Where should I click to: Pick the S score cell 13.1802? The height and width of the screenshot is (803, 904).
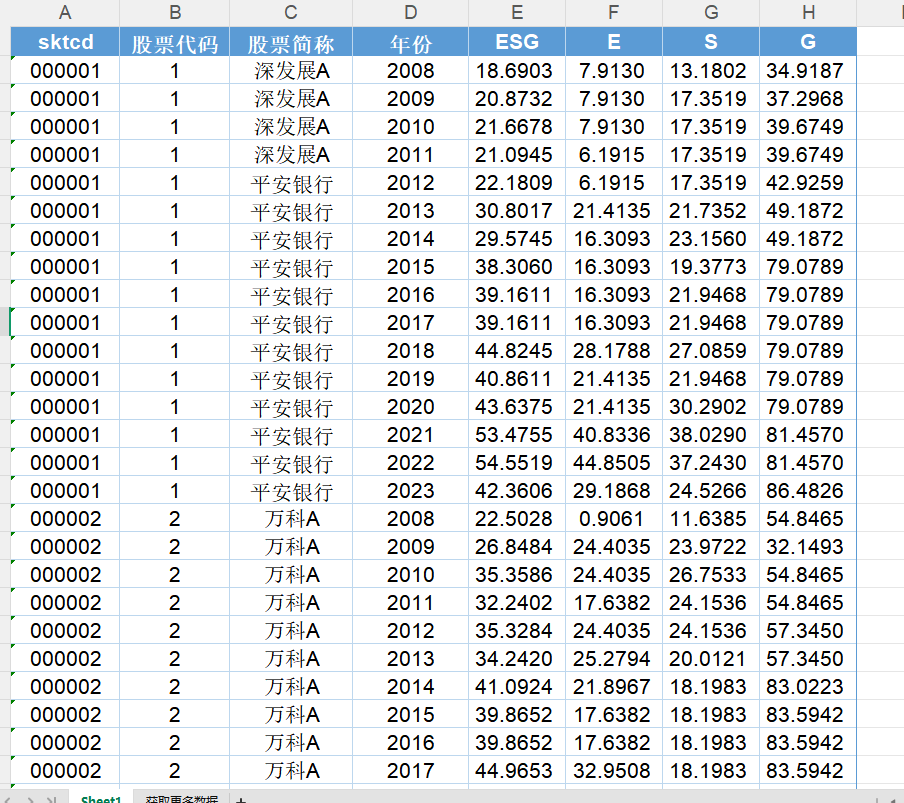[x=711, y=70]
